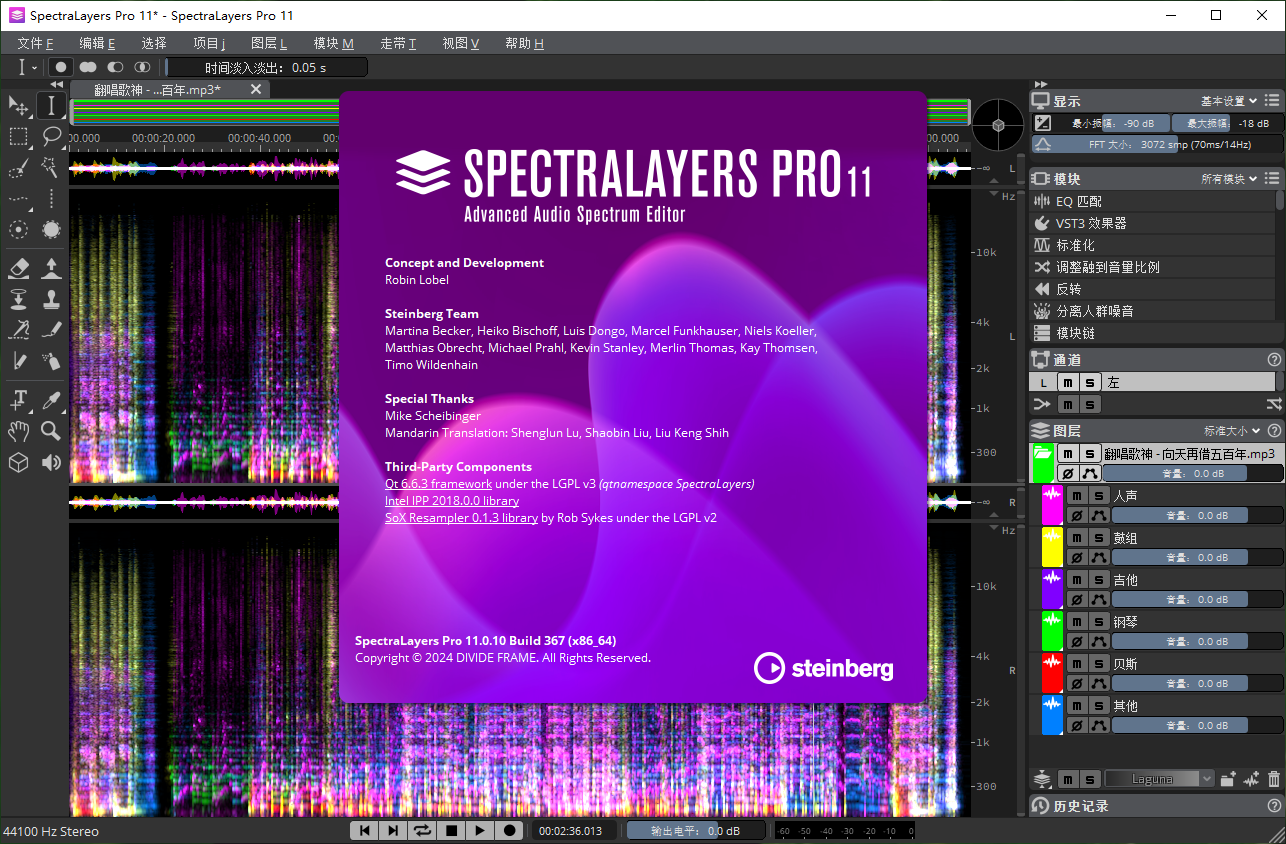Open the 所有模块 modules filter dropdown

[x=1229, y=179]
